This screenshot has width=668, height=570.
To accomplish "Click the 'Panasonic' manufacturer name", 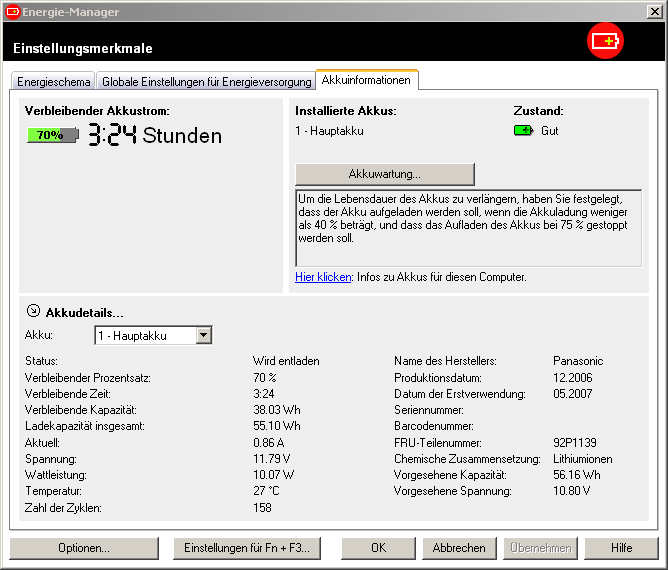I will tap(578, 361).
